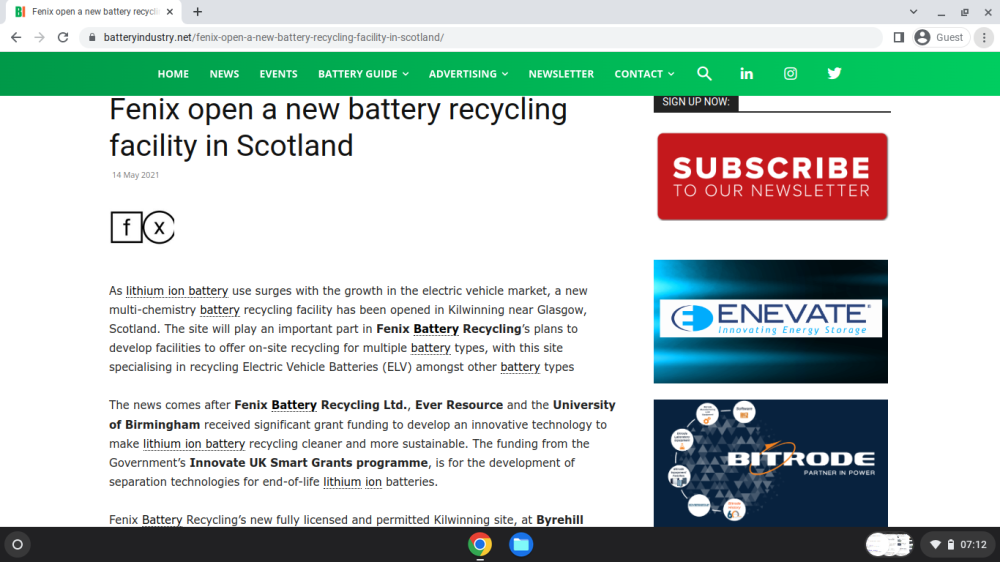Open Chrome three-dot menu

point(984,38)
